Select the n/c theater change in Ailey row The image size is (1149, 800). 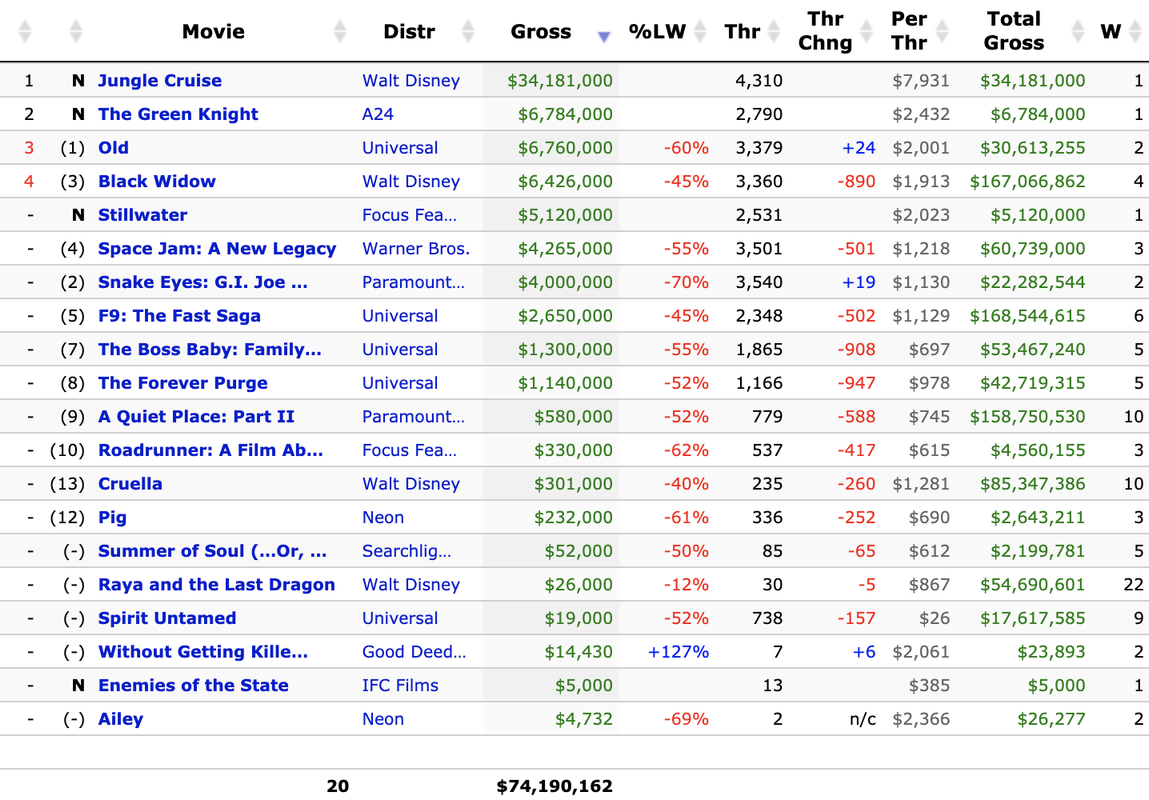click(862, 720)
